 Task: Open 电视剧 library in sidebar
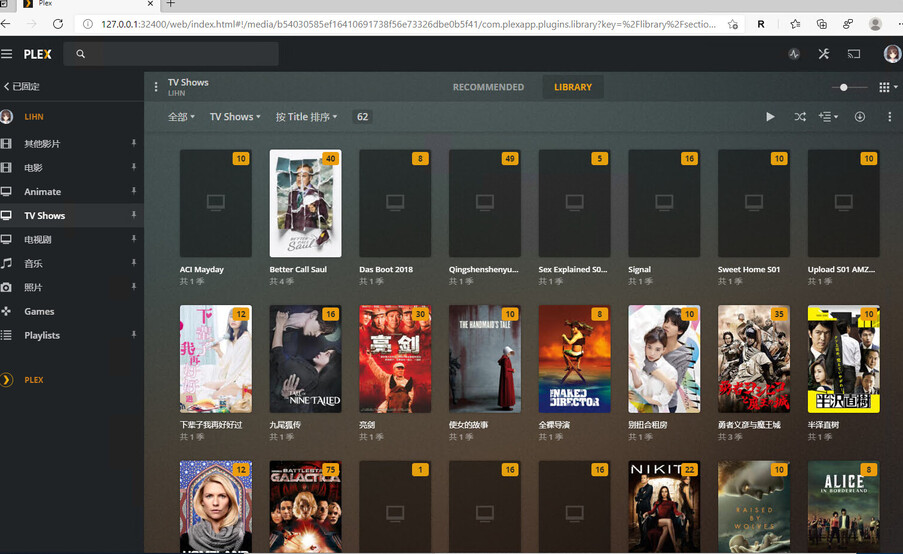coord(37,240)
